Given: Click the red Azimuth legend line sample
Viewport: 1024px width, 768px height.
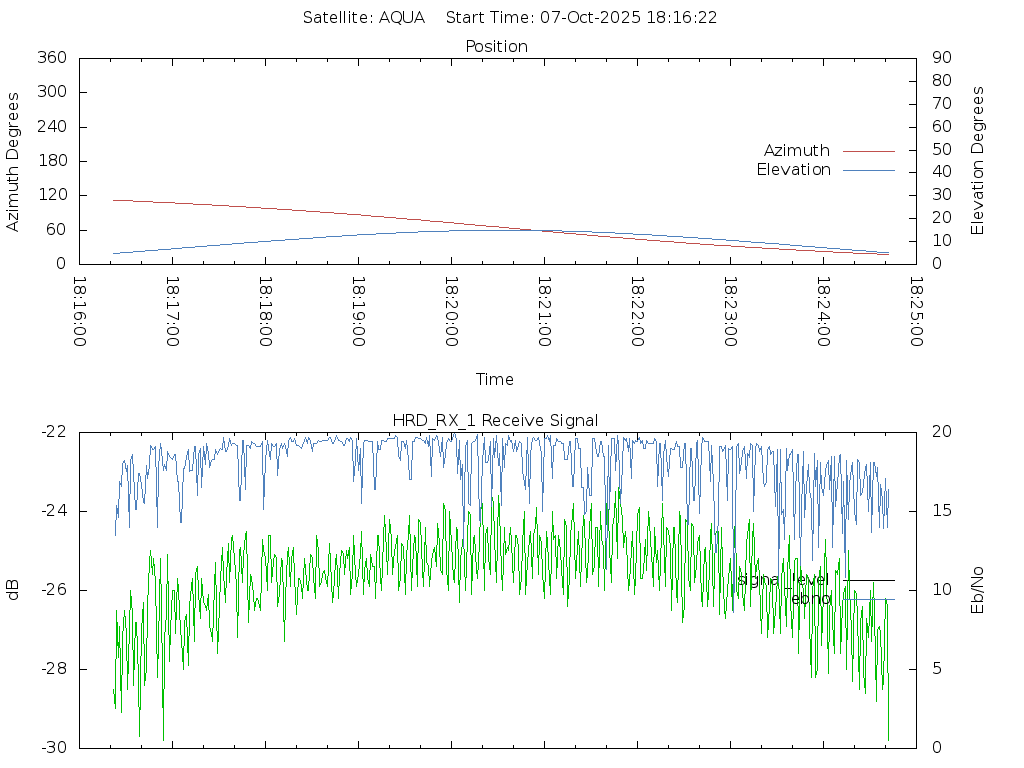Looking at the screenshot, I should click(868, 150).
